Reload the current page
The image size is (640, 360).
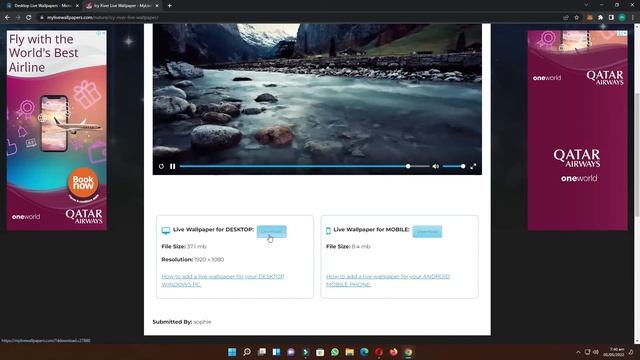click(29, 18)
